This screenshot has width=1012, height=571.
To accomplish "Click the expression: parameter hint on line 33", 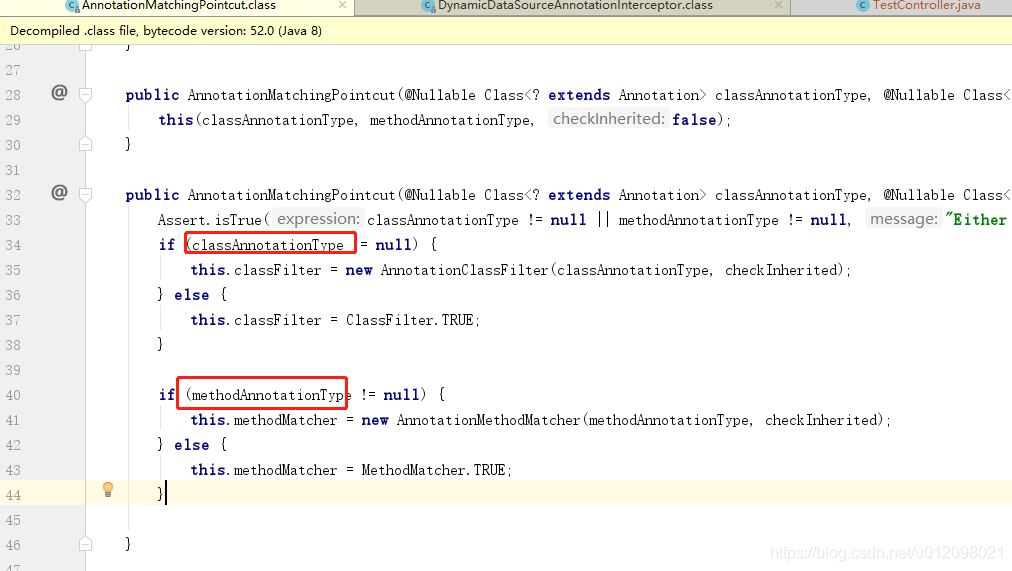I will pos(317,219).
